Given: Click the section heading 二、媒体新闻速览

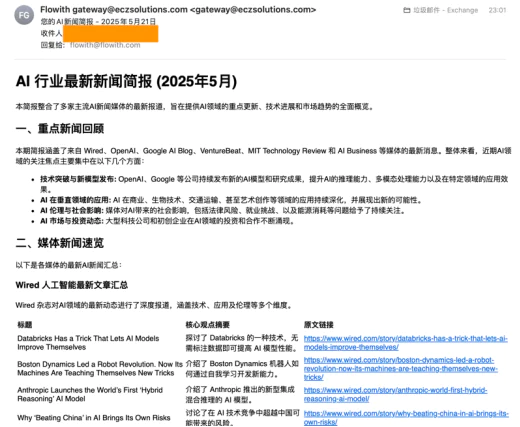Looking at the screenshot, I should tap(60, 243).
